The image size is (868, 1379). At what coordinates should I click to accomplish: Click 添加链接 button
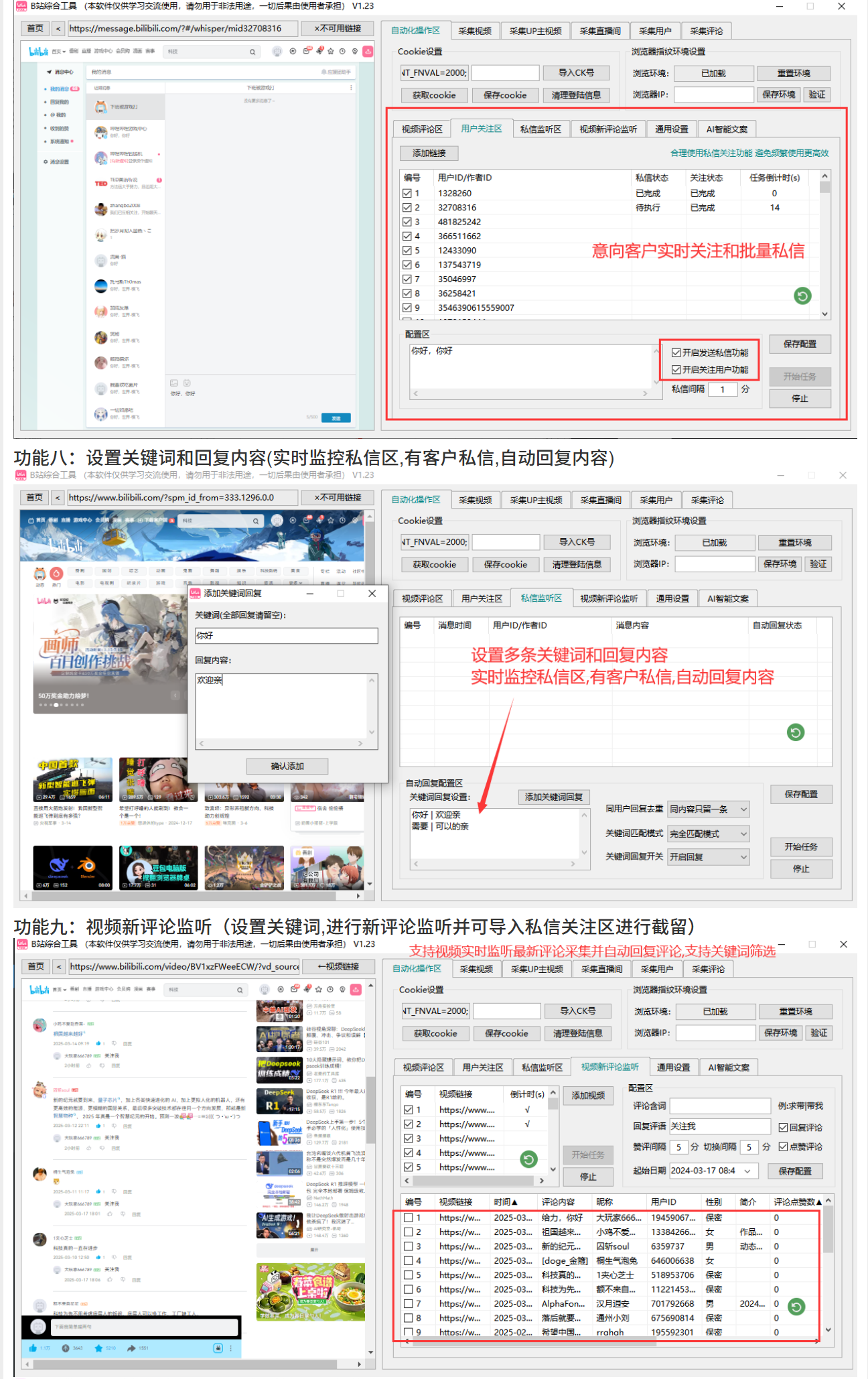click(429, 153)
